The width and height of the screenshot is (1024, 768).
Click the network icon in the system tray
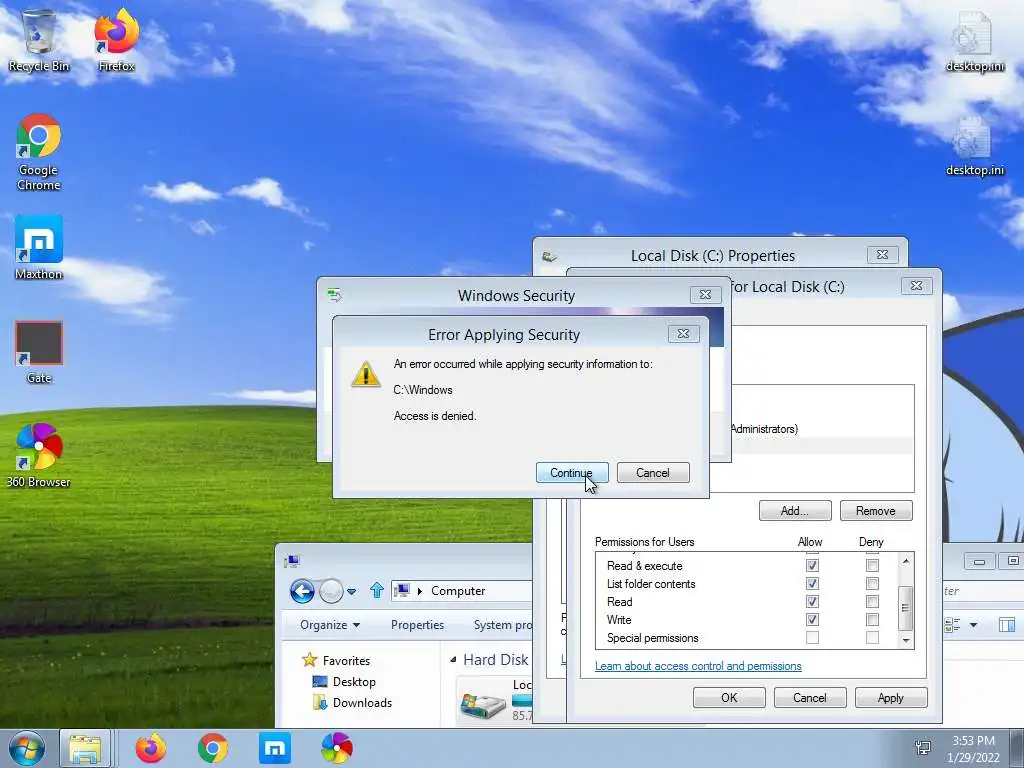(x=923, y=748)
